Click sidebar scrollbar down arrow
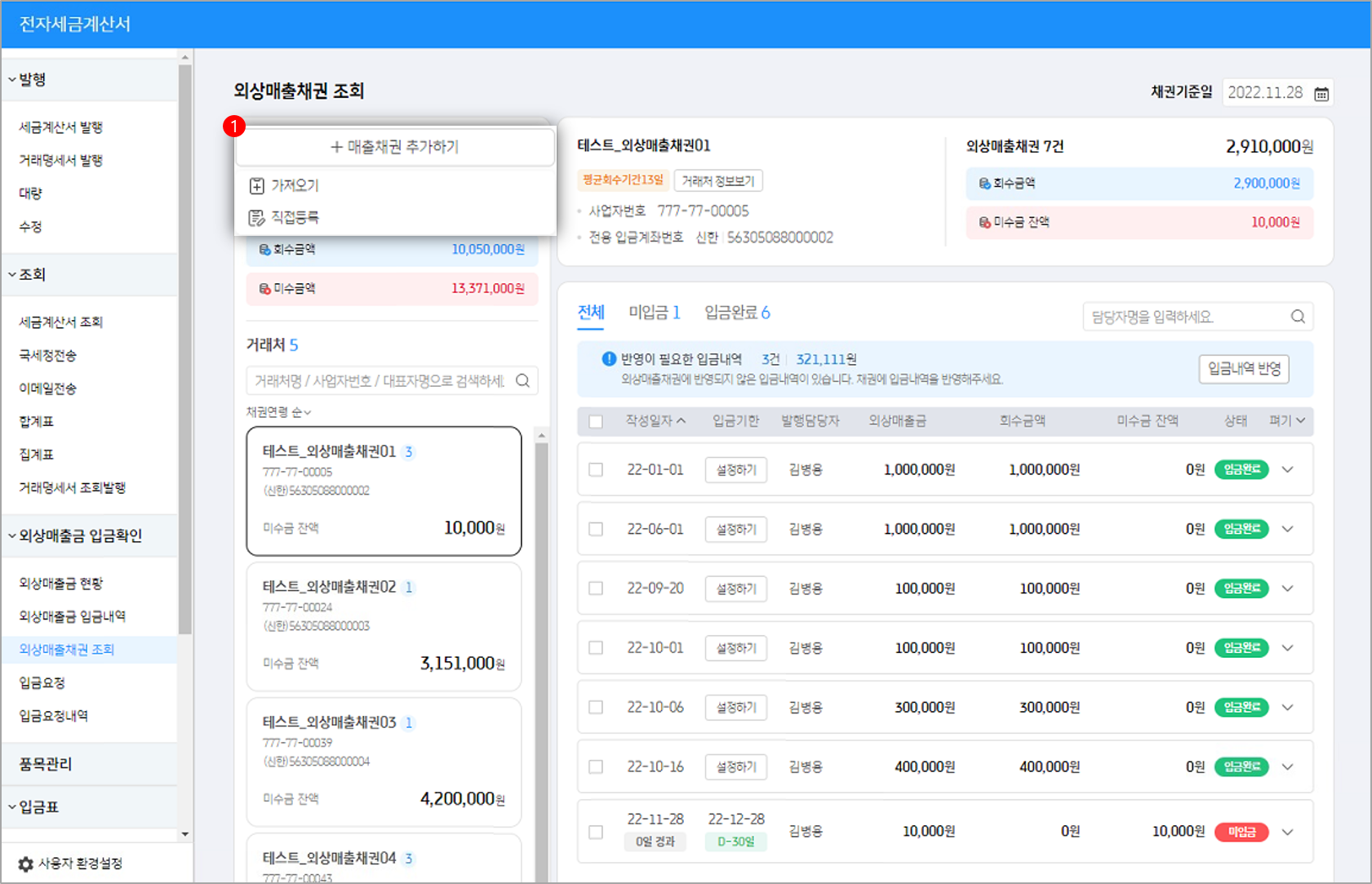This screenshot has height=884, width=1372. 185,834
